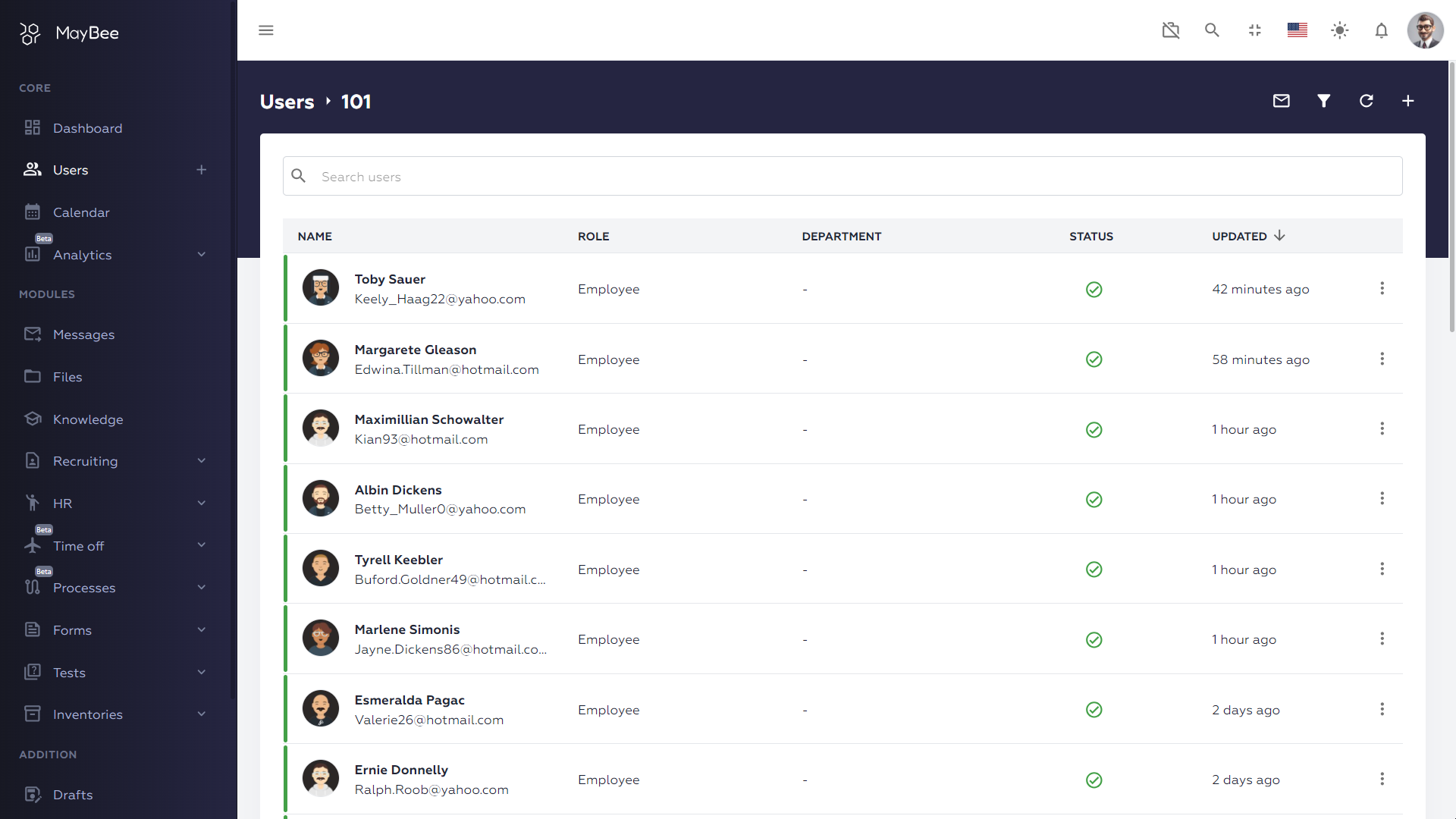Click the page vertical scrollbar

click(1451, 197)
